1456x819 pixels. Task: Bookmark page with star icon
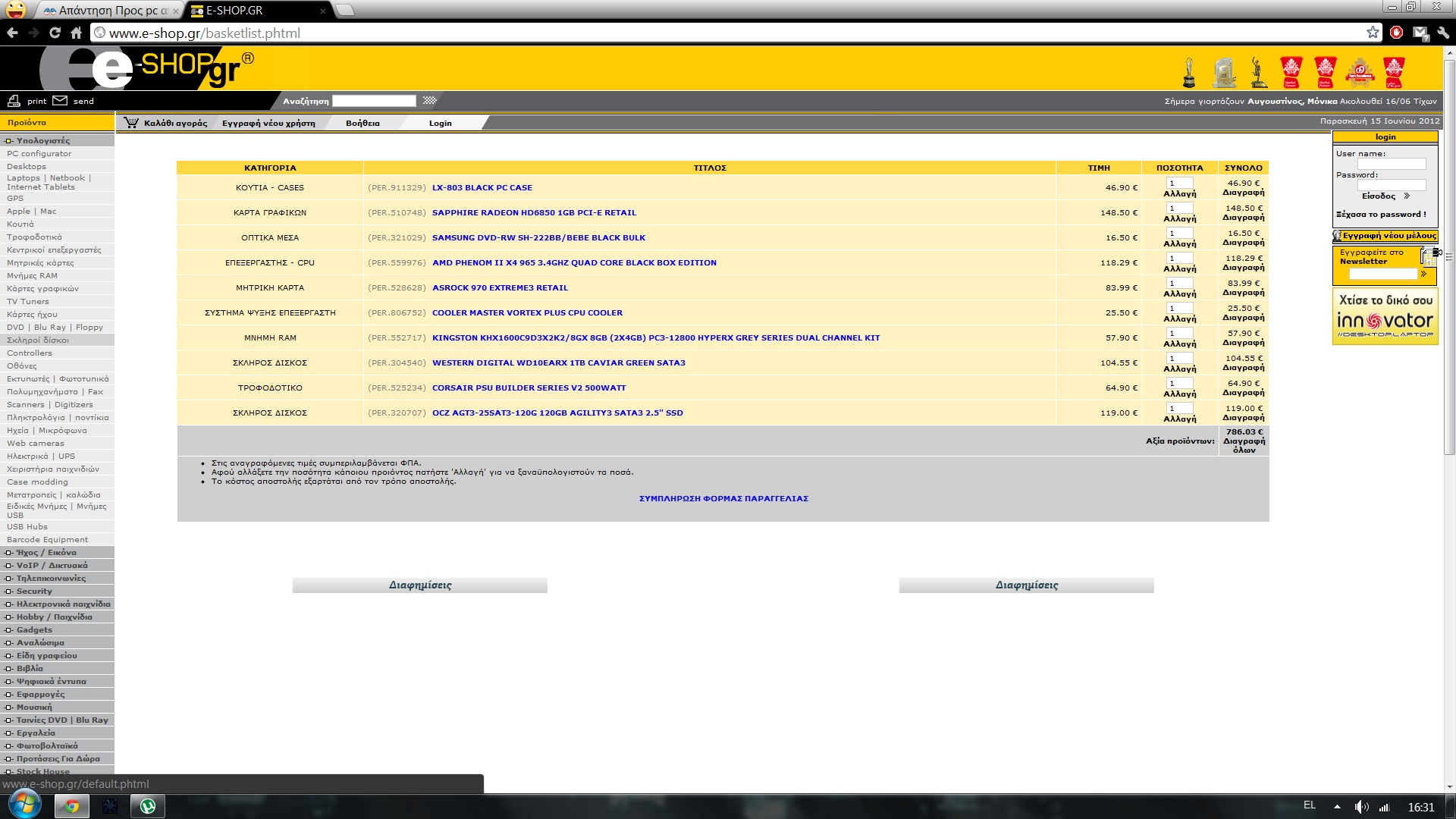[x=1373, y=33]
